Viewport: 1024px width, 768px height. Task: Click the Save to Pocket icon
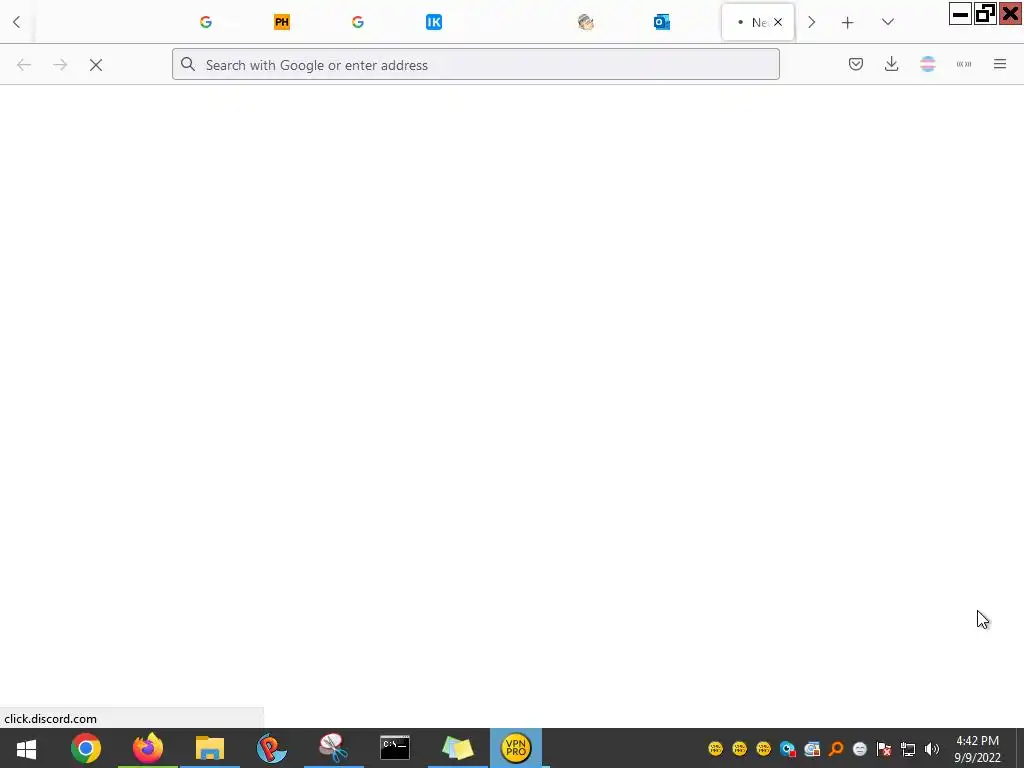[856, 64]
